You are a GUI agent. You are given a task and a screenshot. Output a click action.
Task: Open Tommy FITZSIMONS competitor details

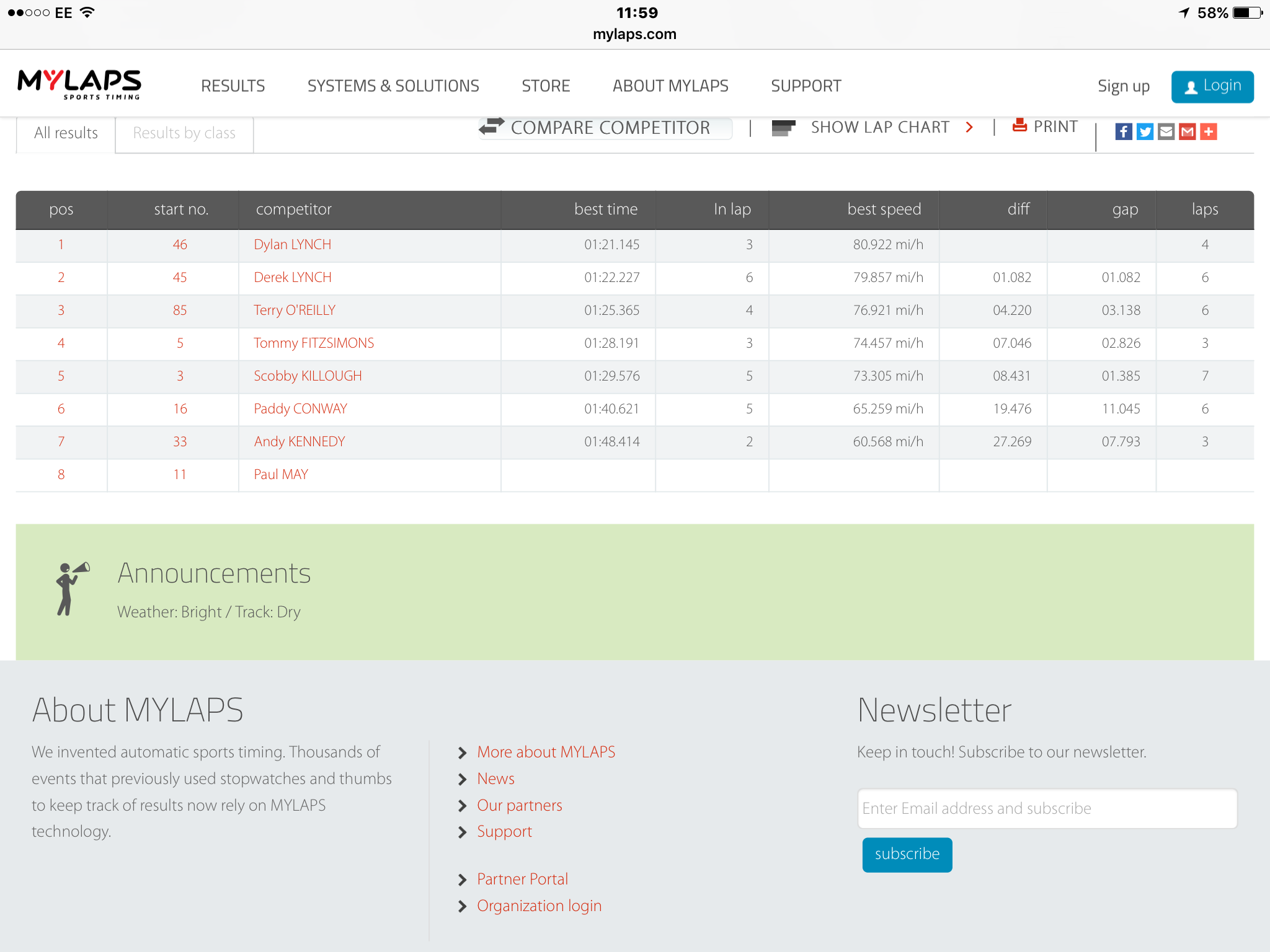pyautogui.click(x=314, y=343)
